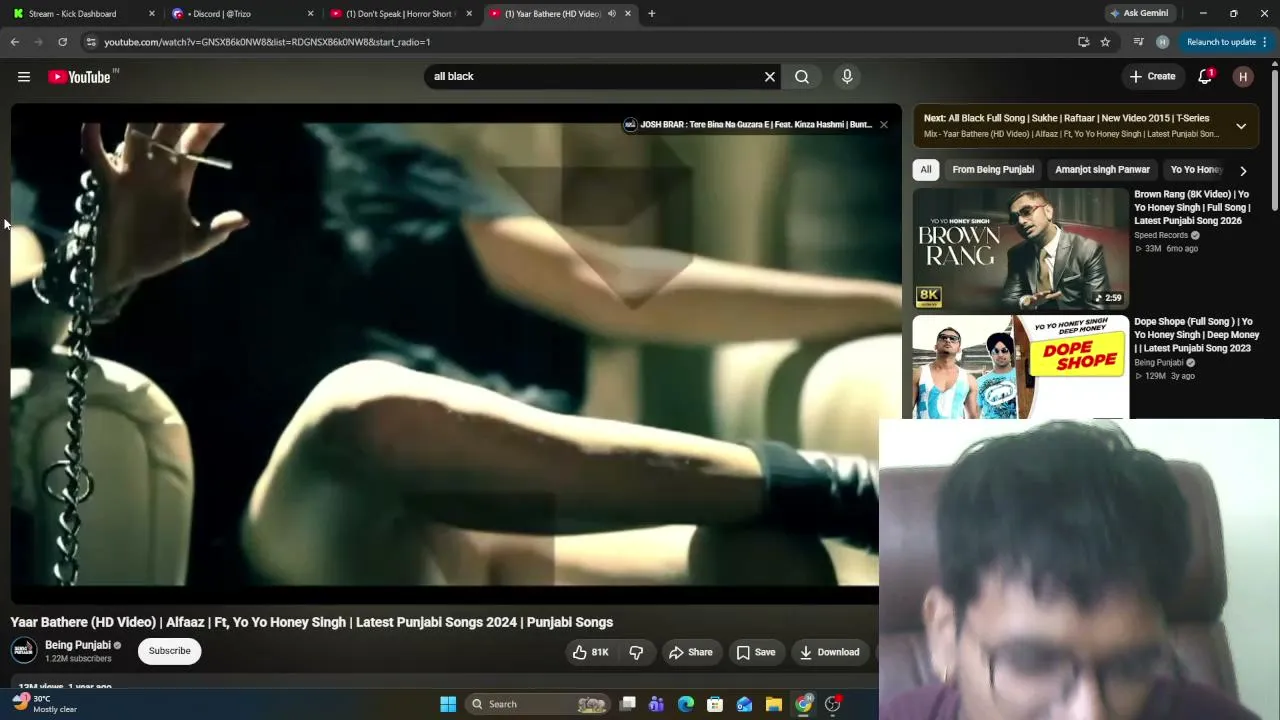The image size is (1280, 720).
Task: Open Microsoft Teams from taskbar
Action: 657,704
